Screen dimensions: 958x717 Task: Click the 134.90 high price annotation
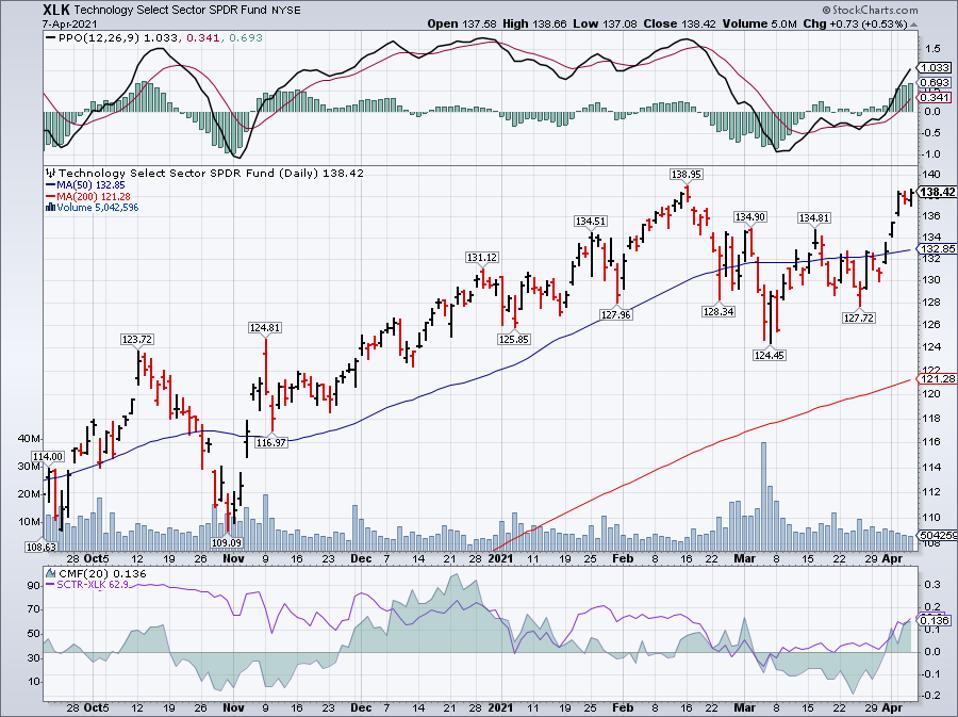(x=750, y=217)
